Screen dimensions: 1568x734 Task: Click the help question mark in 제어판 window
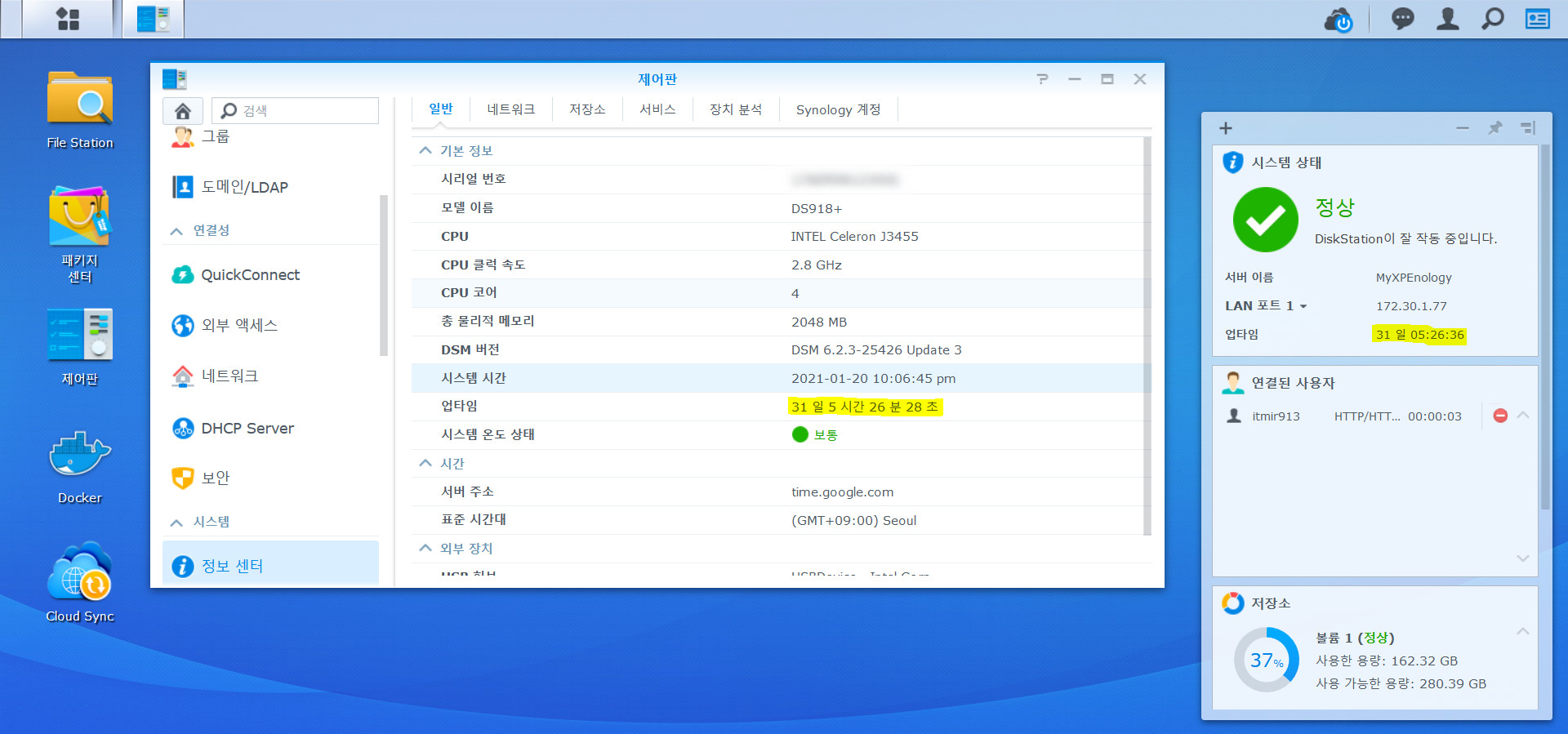[1042, 79]
